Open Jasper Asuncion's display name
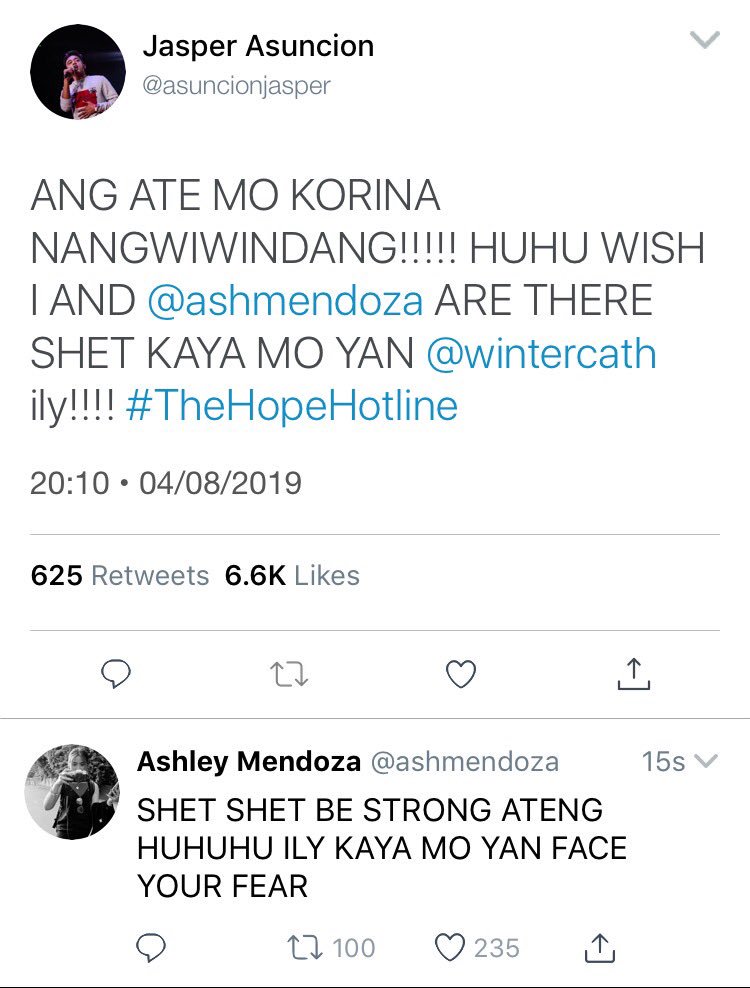 click(x=258, y=46)
